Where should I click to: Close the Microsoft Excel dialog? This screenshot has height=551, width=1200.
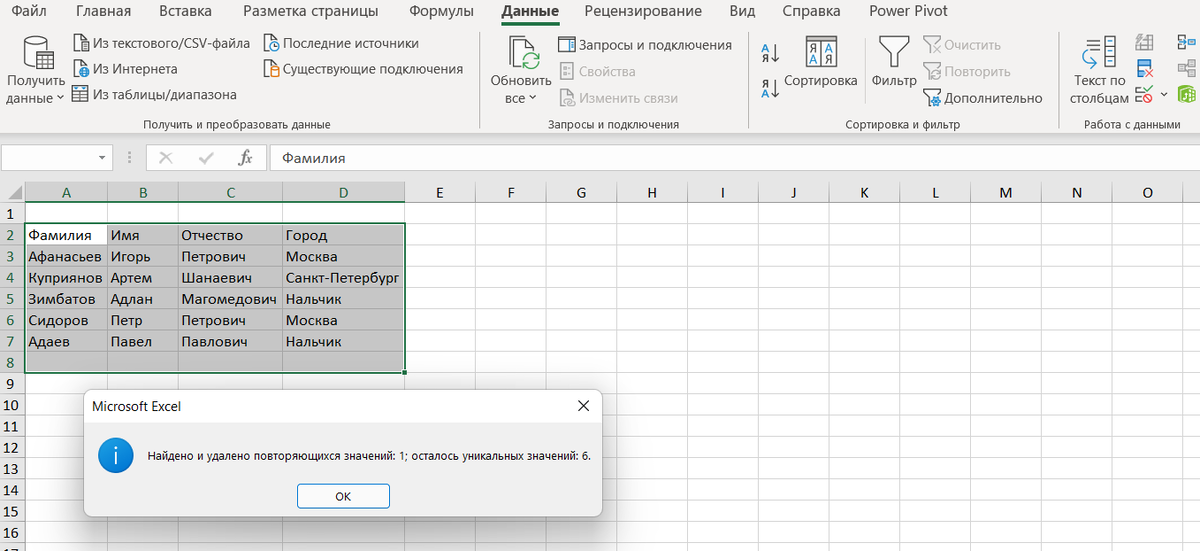click(x=583, y=406)
